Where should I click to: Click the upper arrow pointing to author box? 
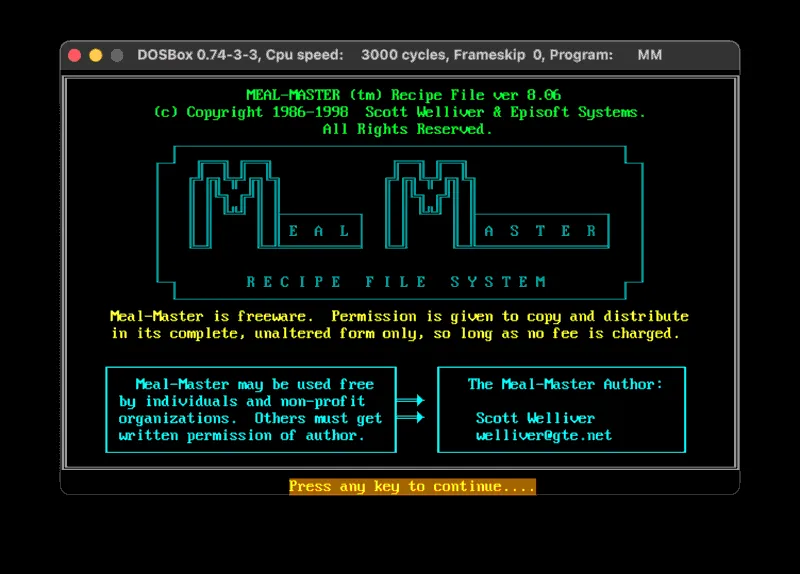(x=410, y=400)
